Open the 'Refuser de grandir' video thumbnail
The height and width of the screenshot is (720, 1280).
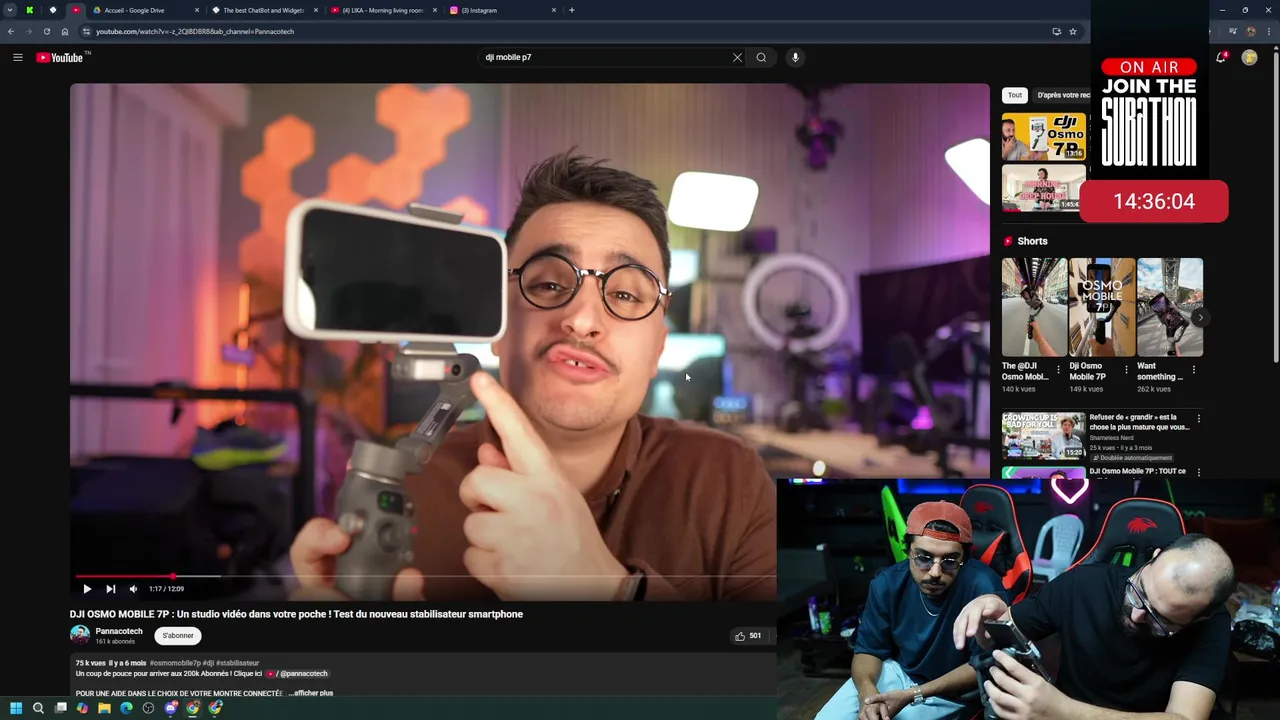(x=1044, y=436)
